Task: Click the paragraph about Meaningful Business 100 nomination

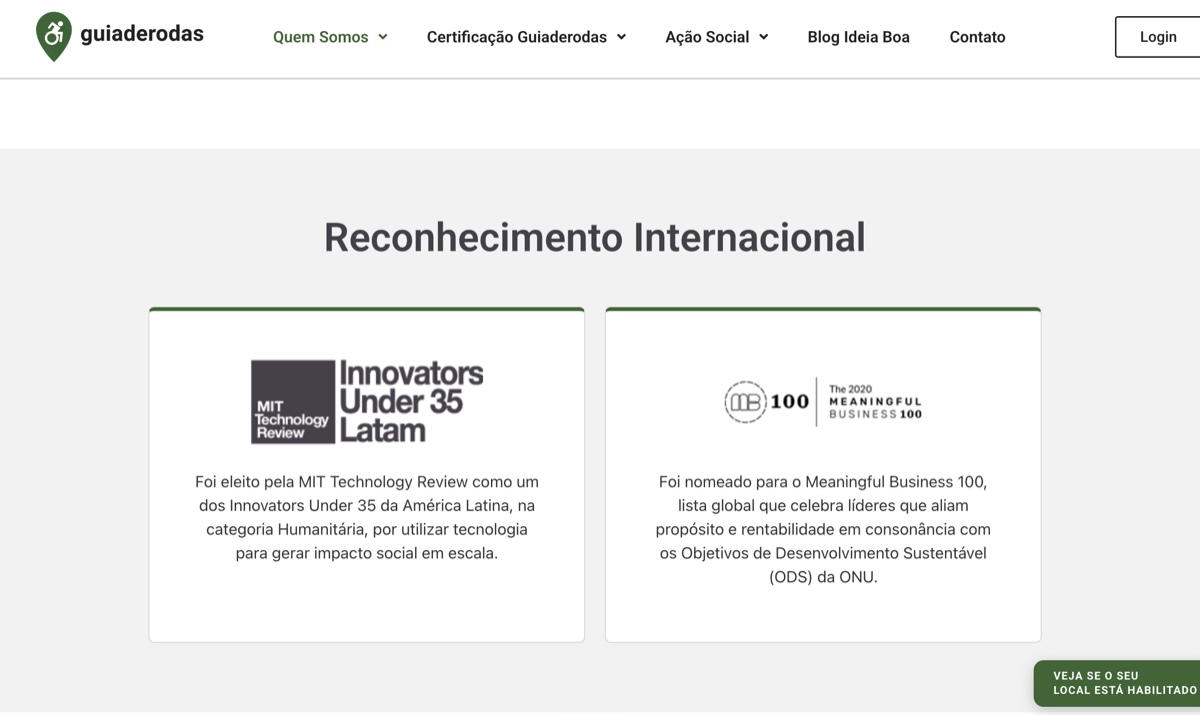Action: click(x=823, y=529)
